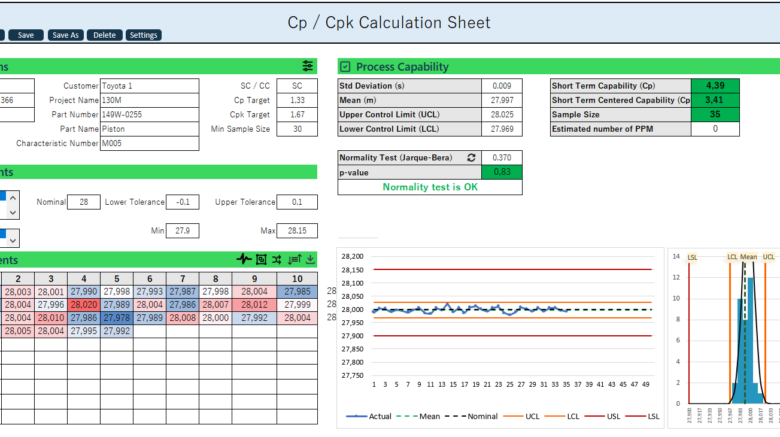Click the Delete button
780x437 pixels.
coord(103,35)
